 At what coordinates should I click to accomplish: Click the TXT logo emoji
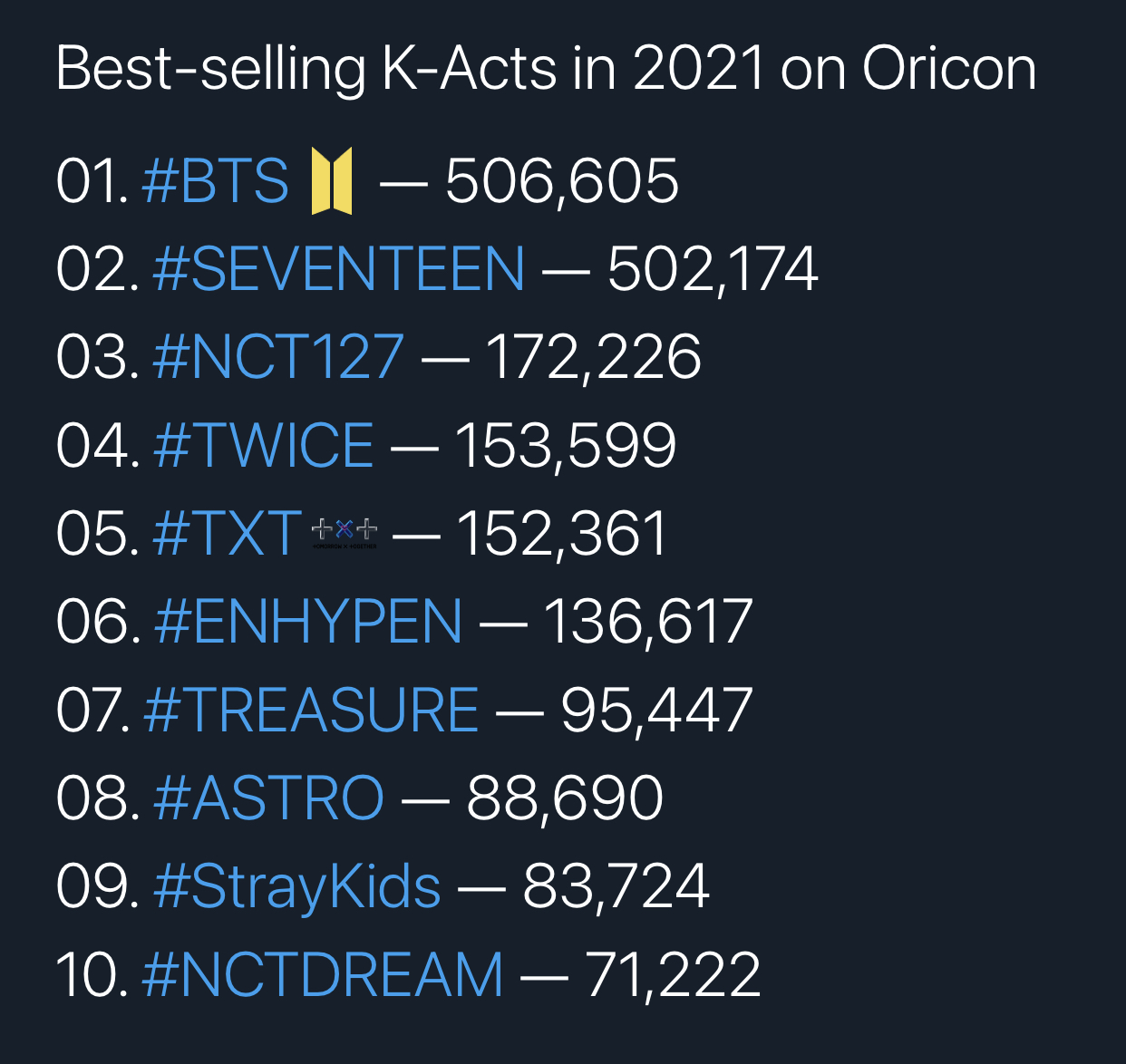(x=345, y=532)
